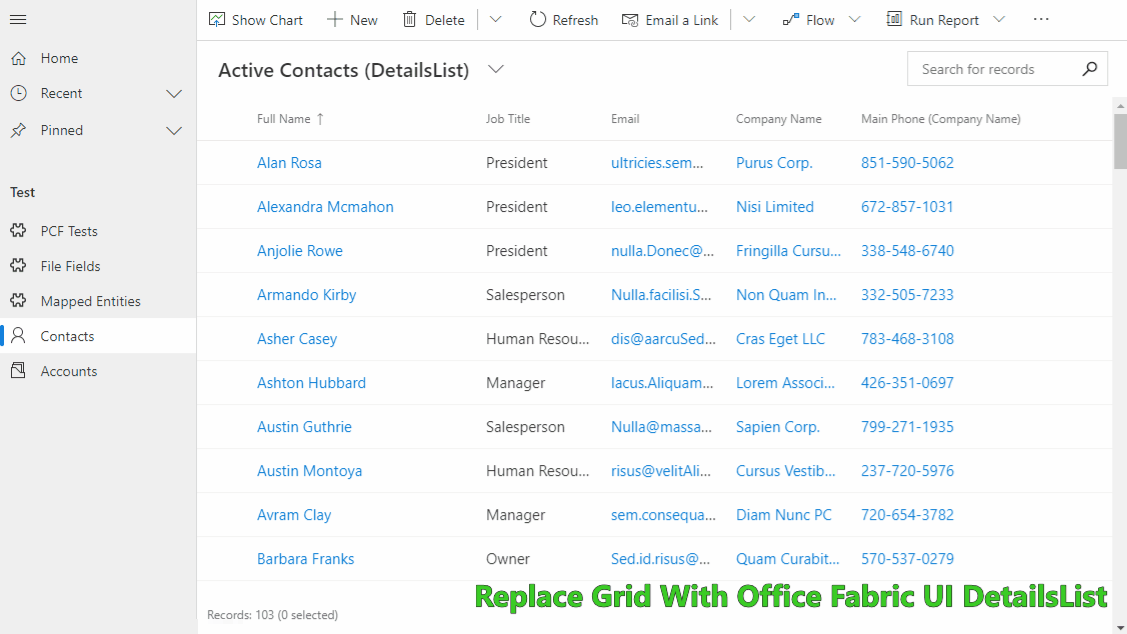Open Nisi Limited company link
This screenshot has height=634, width=1127.
(x=775, y=207)
